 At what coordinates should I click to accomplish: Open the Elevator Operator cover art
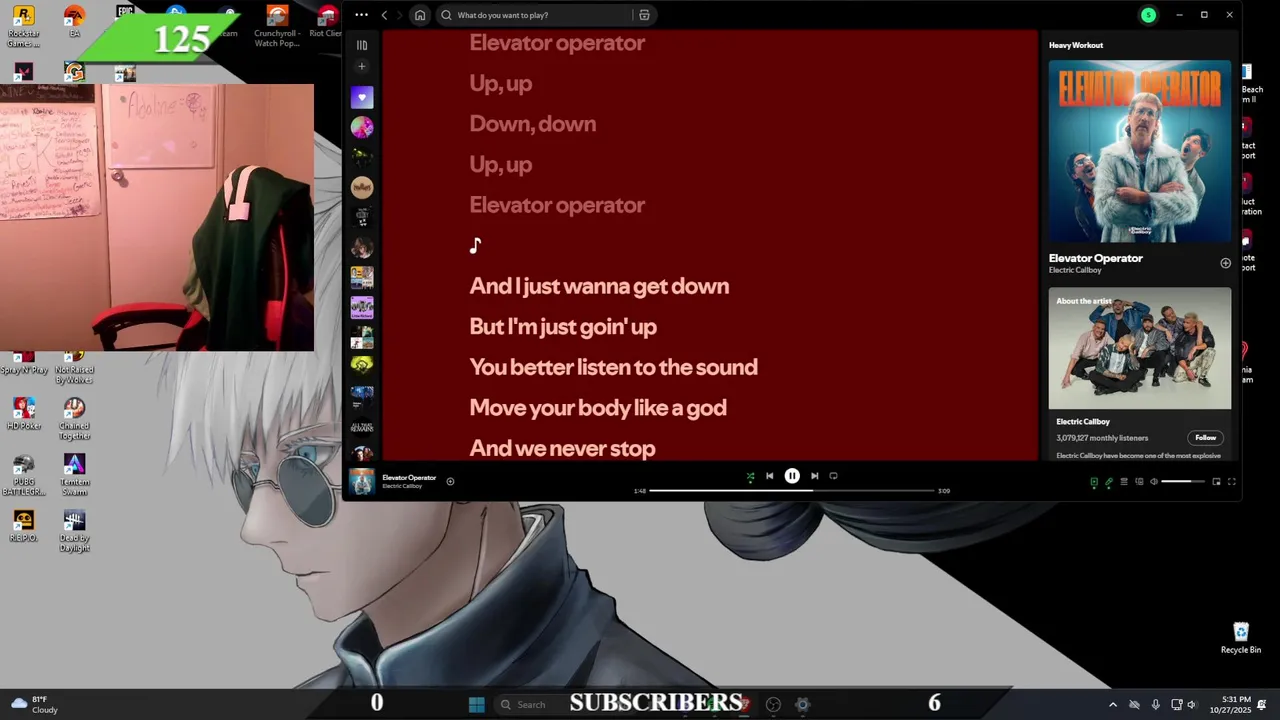[x=1140, y=151]
